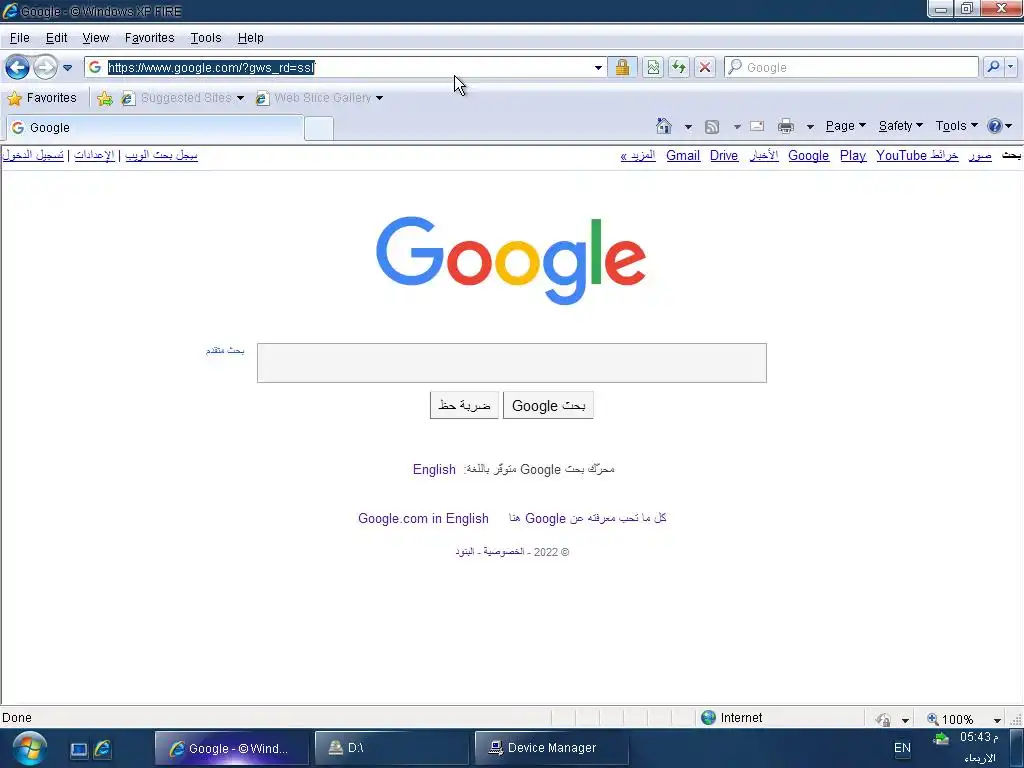Click the Google link in top bar
Screen dimensions: 1024x768
click(808, 155)
